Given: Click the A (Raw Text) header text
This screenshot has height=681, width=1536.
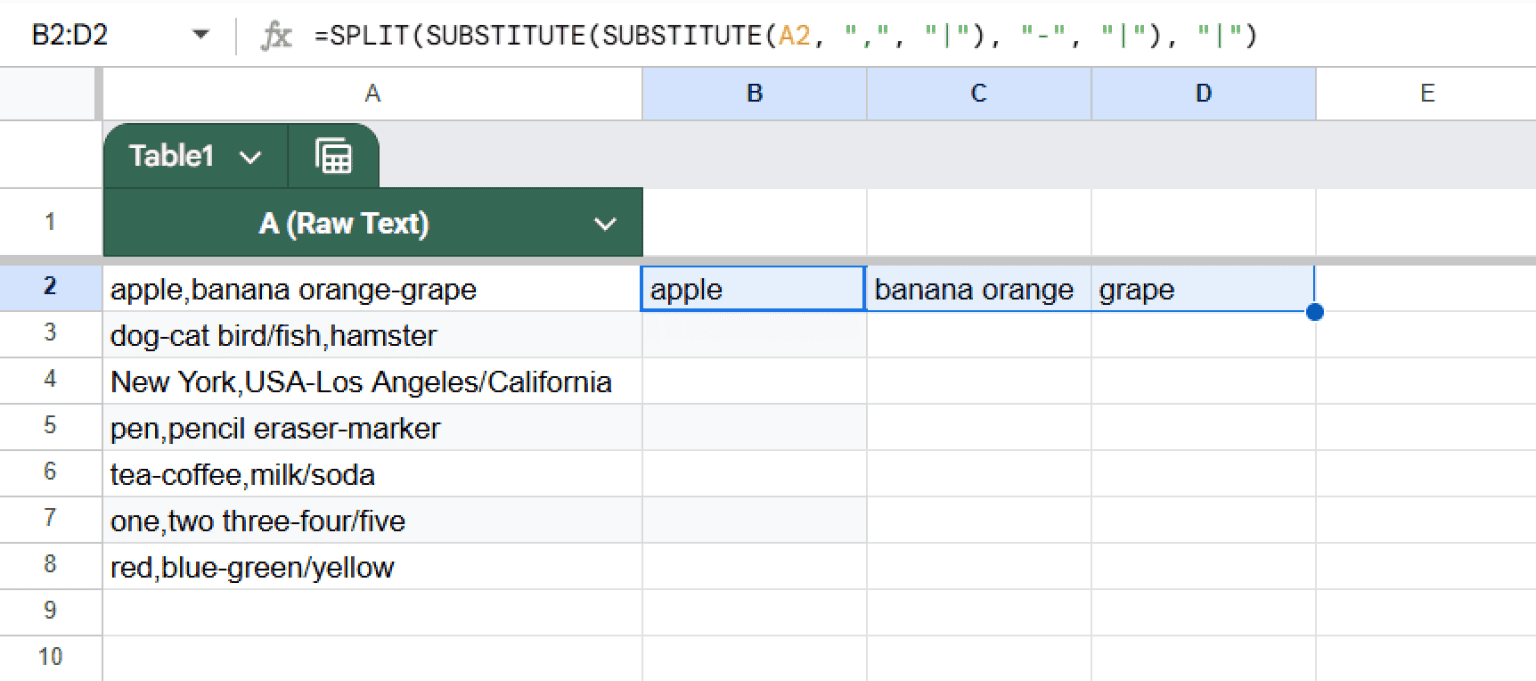Looking at the screenshot, I should point(344,221).
